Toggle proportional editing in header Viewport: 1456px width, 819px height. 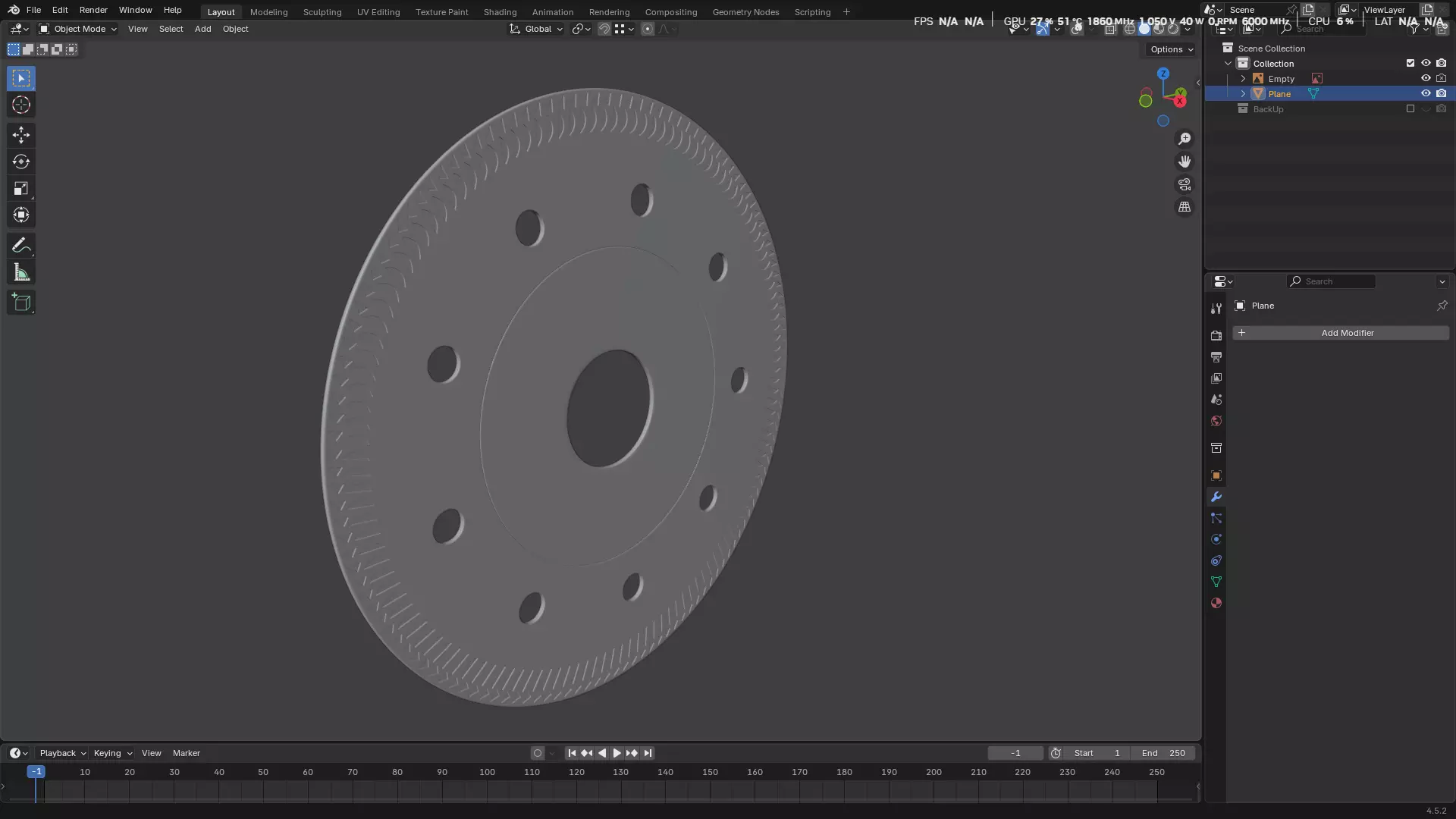click(647, 29)
